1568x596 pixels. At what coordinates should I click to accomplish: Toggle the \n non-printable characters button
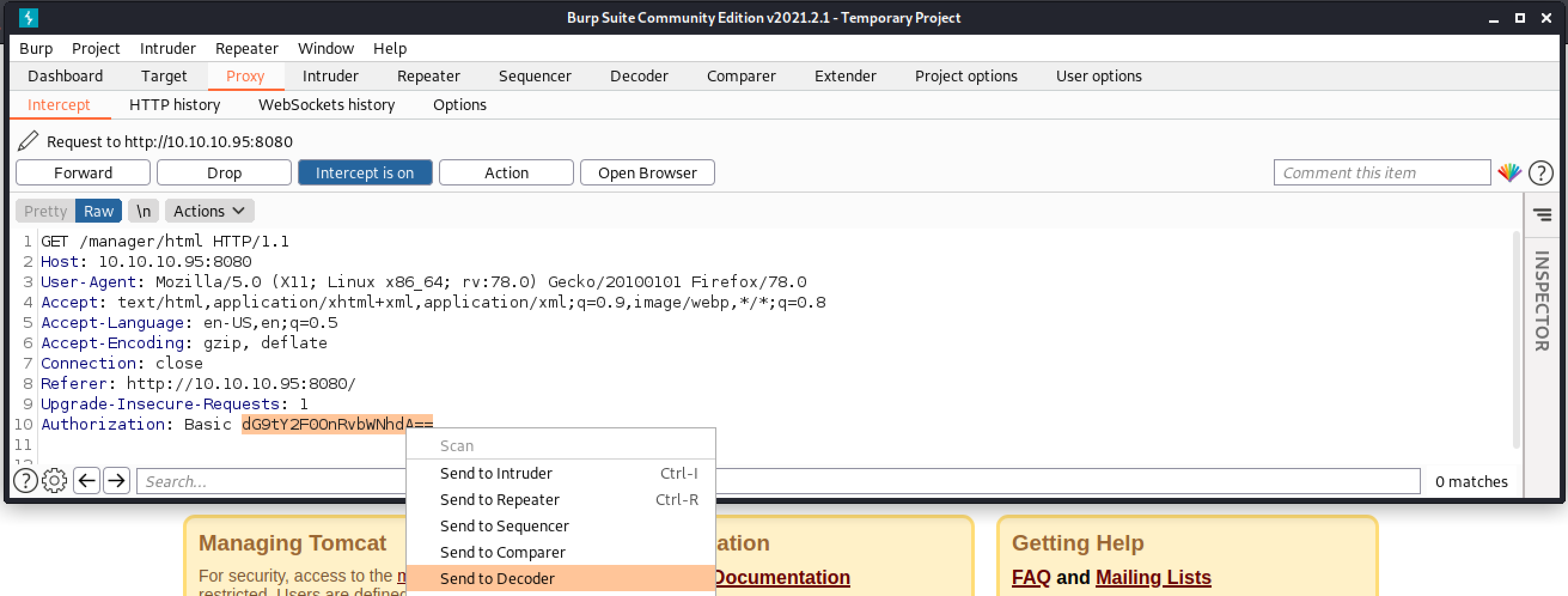(x=144, y=211)
